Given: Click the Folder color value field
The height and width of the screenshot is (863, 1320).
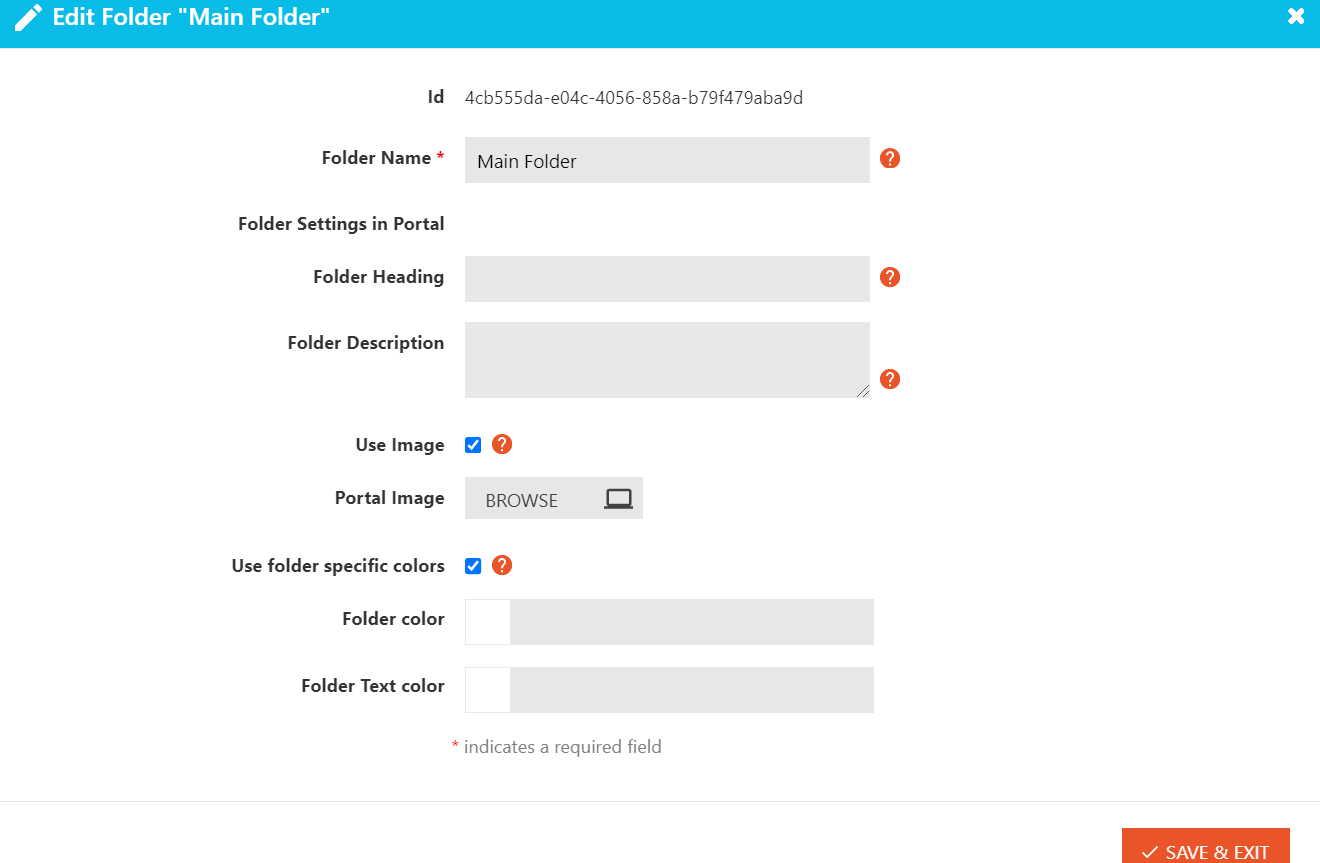Looking at the screenshot, I should [x=692, y=622].
